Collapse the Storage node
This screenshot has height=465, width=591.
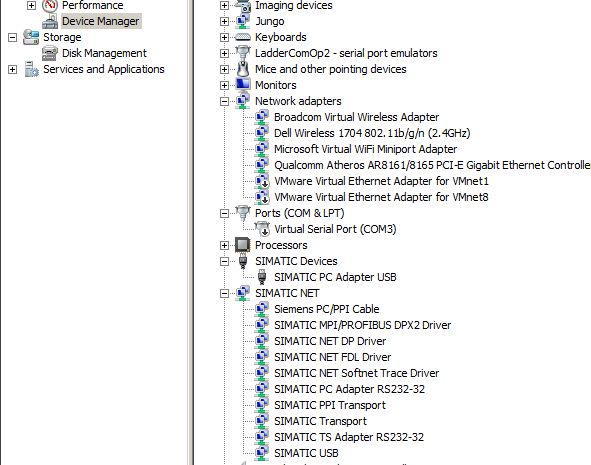(12, 37)
